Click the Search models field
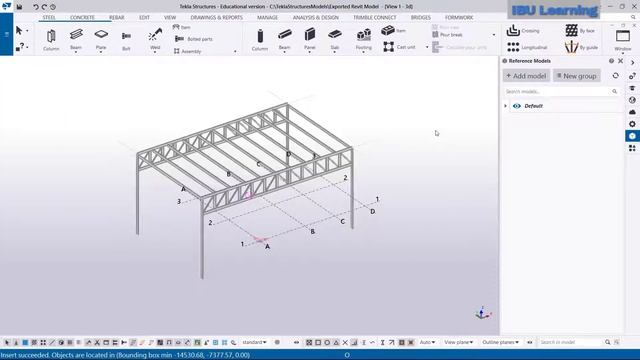Screen dimensions: 640x360 (x=561, y=91)
